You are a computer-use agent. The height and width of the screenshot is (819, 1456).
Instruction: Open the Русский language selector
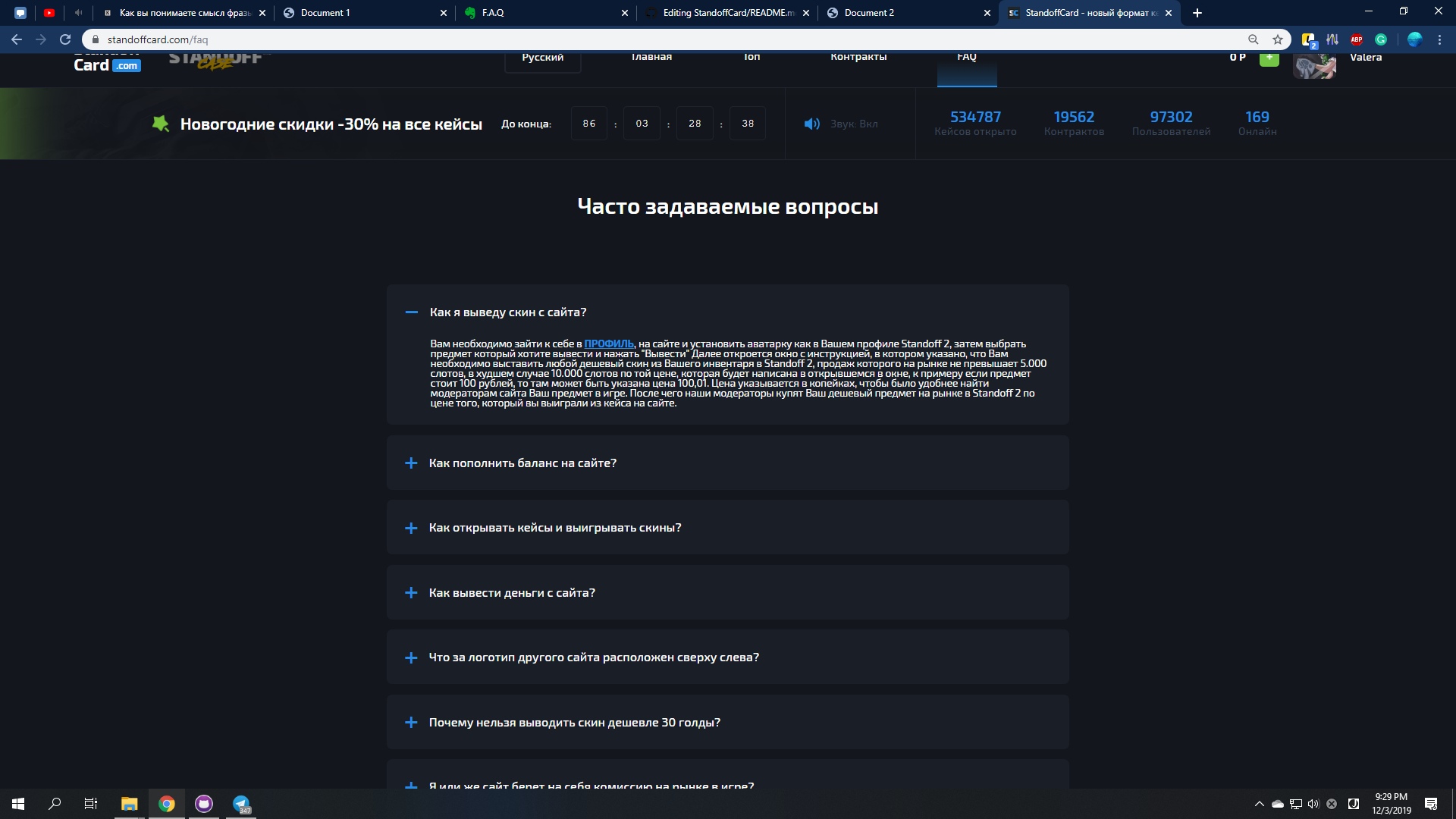542,59
